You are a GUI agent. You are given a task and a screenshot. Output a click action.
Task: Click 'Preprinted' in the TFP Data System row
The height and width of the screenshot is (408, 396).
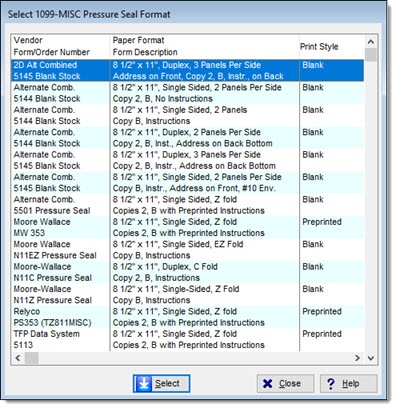(322, 334)
